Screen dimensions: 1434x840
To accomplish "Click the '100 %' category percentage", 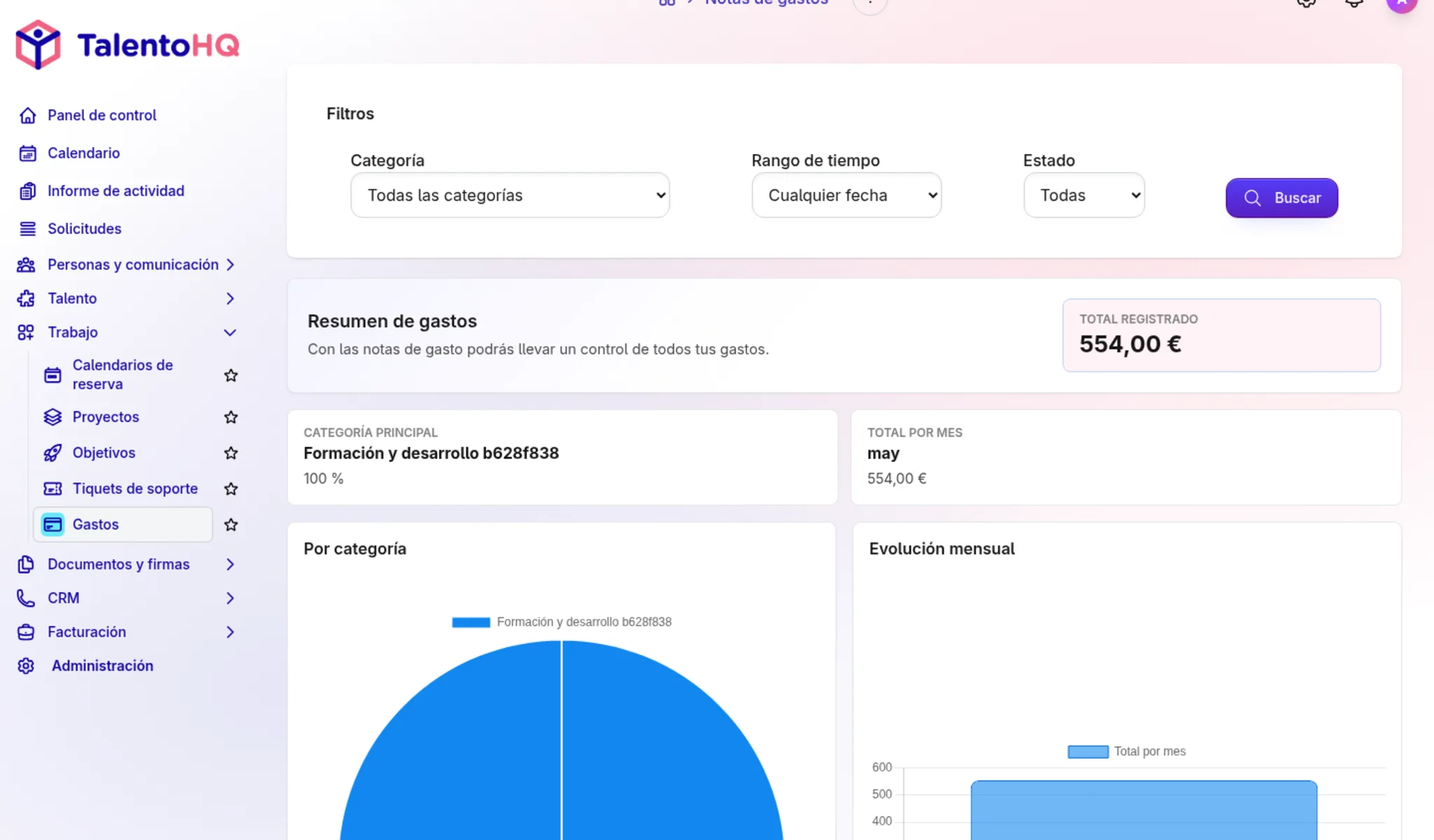I will point(323,479).
